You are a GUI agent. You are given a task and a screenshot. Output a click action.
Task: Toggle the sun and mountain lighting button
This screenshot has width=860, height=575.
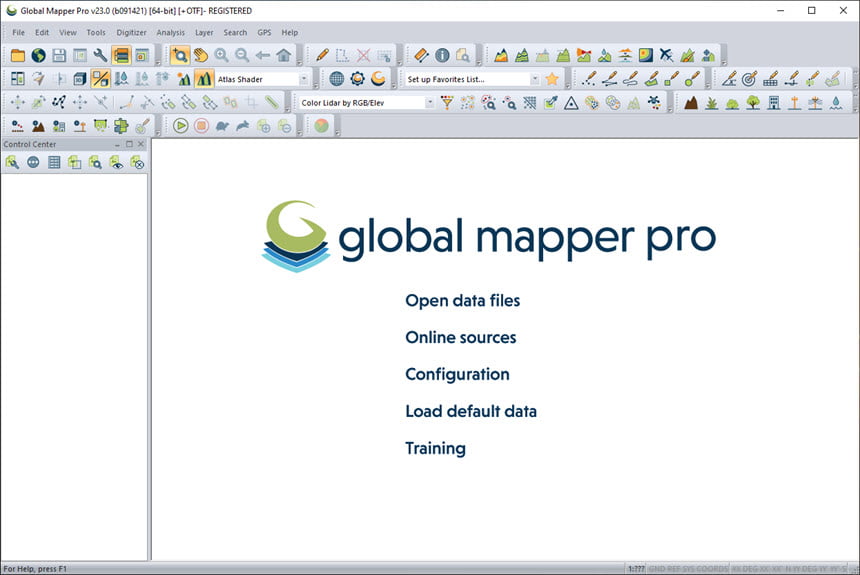pyautogui.click(x=184, y=79)
